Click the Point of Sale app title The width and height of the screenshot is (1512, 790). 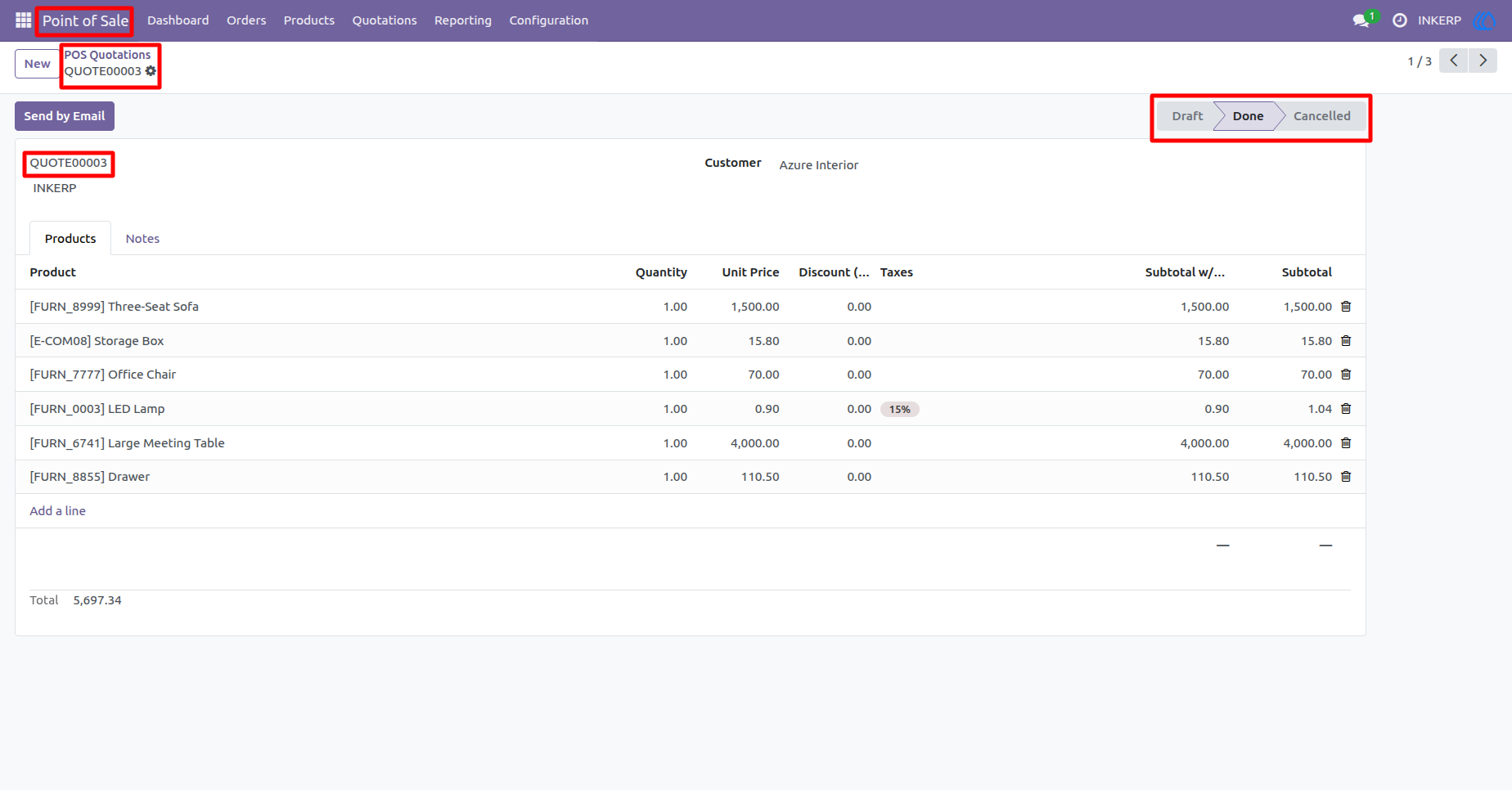pyautogui.click(x=85, y=20)
